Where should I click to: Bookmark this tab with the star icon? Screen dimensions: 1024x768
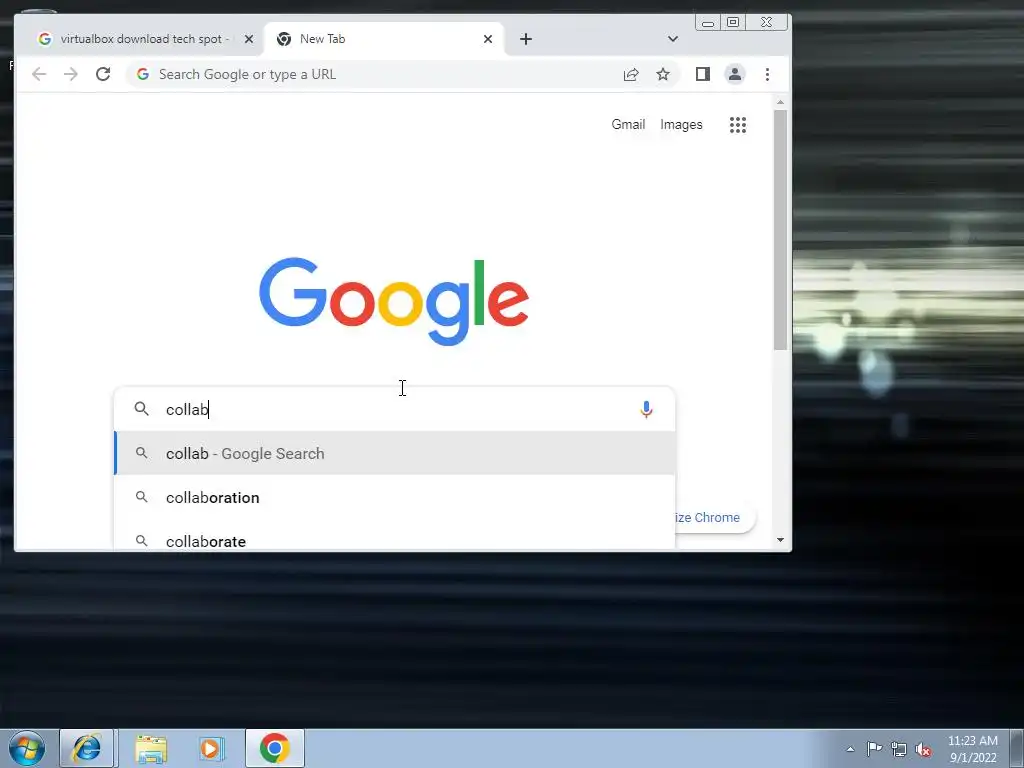click(x=663, y=74)
